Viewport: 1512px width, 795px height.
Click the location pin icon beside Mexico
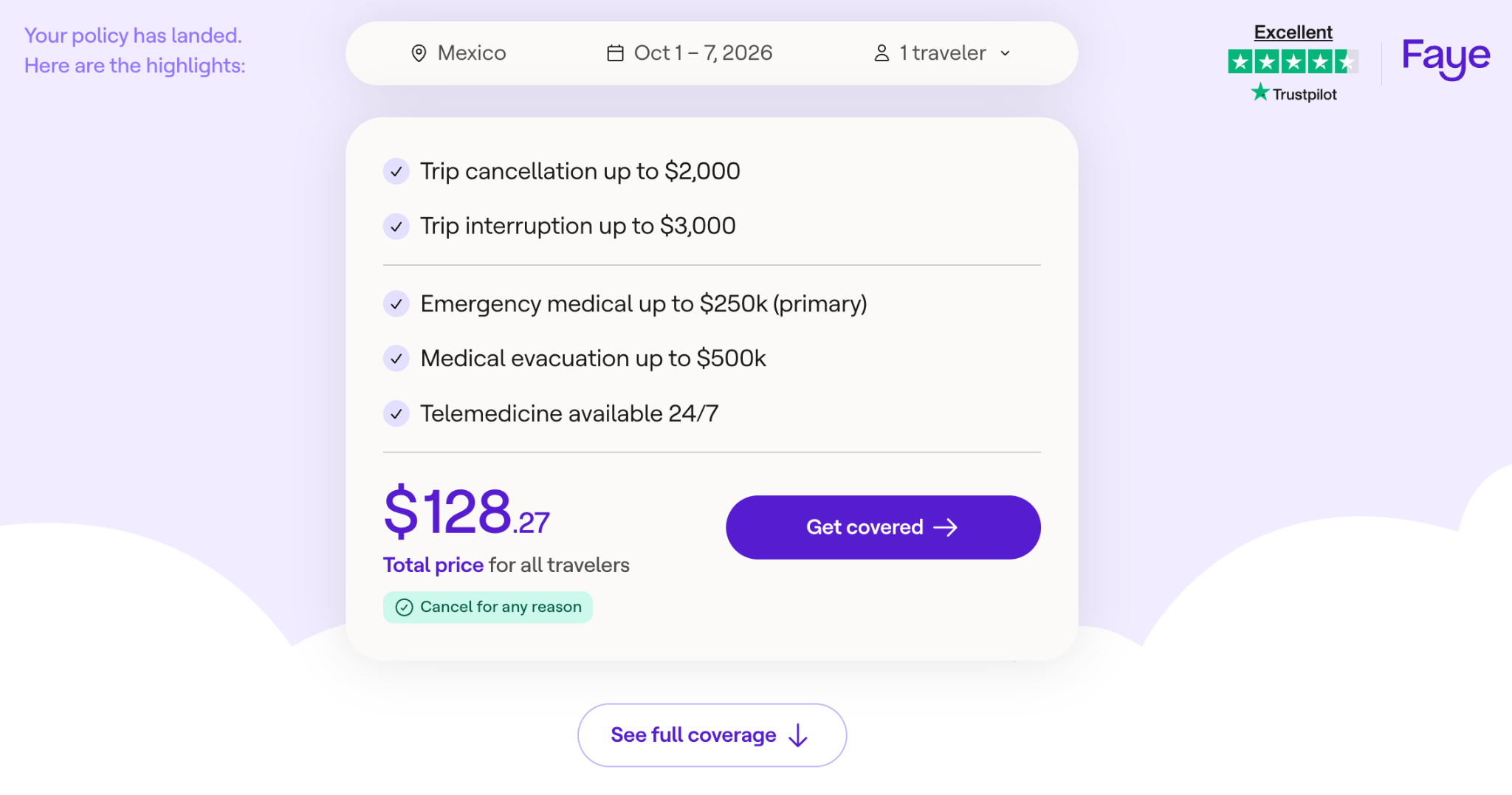pyautogui.click(x=419, y=53)
